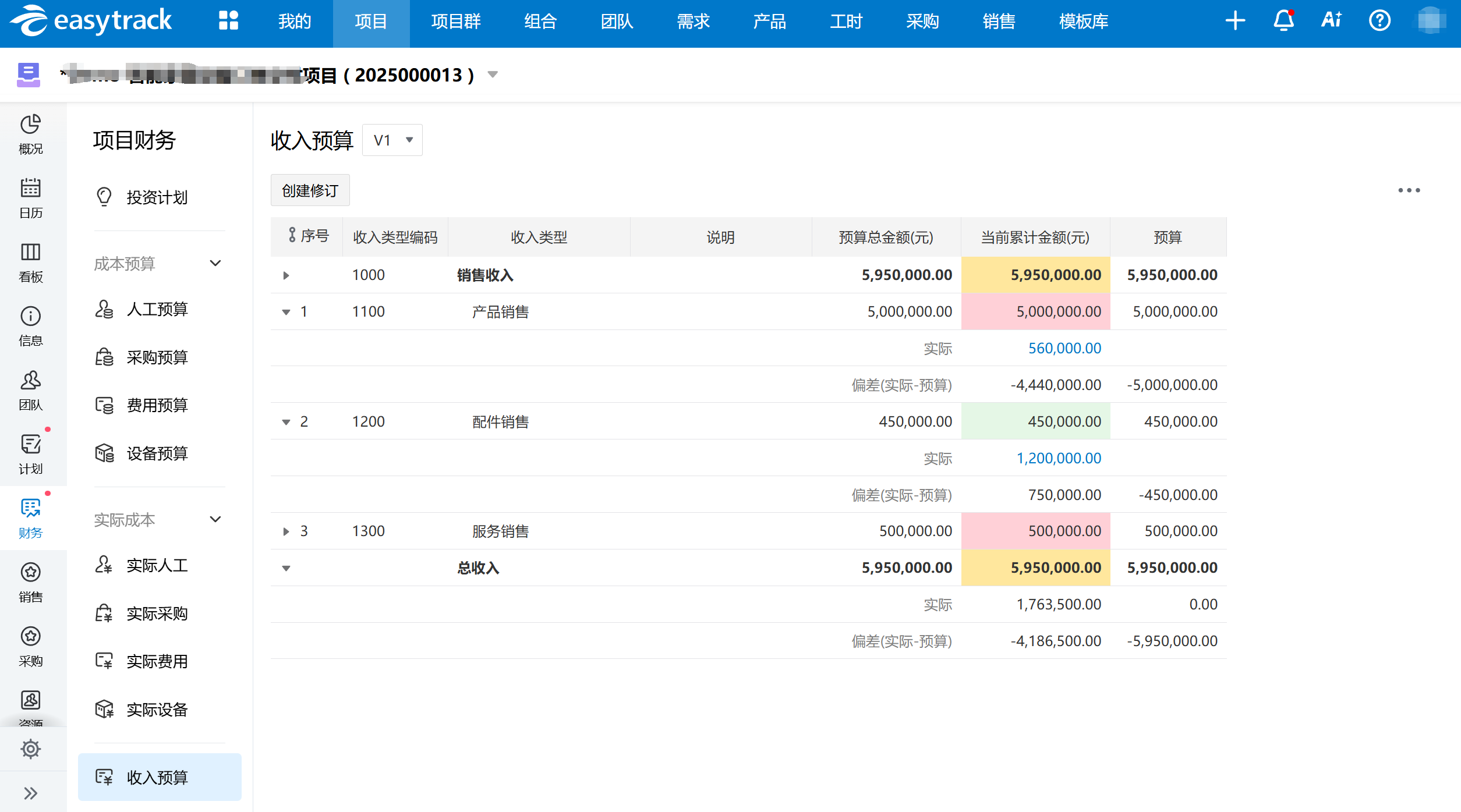Click the help question mark icon

click(x=1379, y=21)
